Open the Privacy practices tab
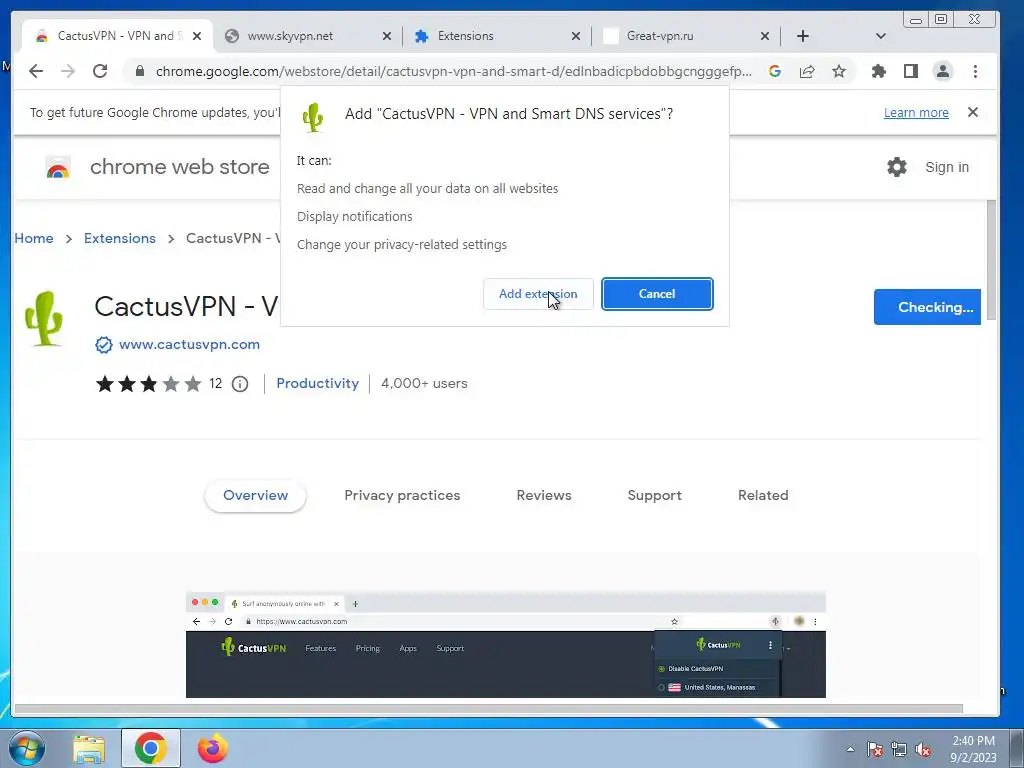The image size is (1024, 768). 402,496
